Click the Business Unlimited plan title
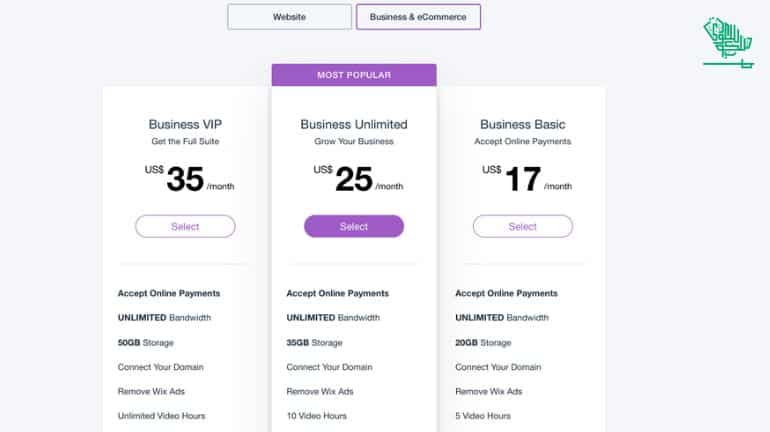 tap(354, 124)
